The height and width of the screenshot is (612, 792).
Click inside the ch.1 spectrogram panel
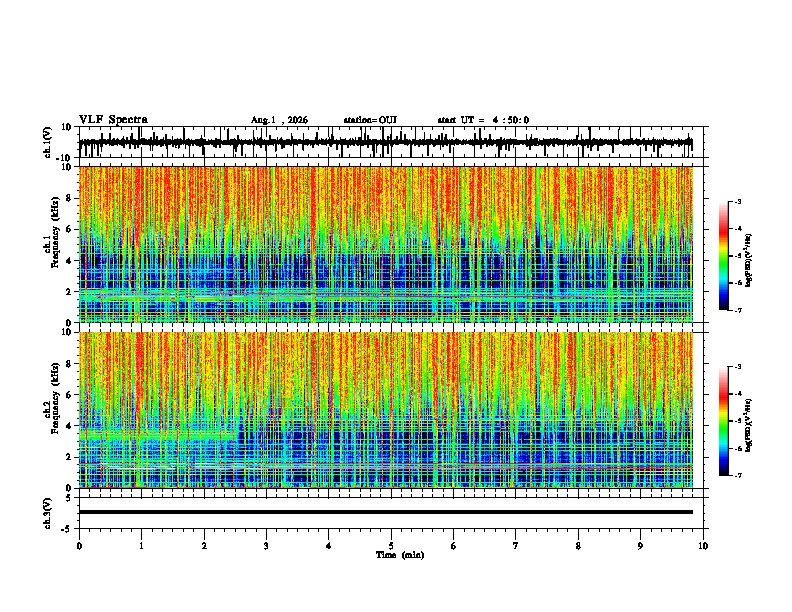point(386,244)
